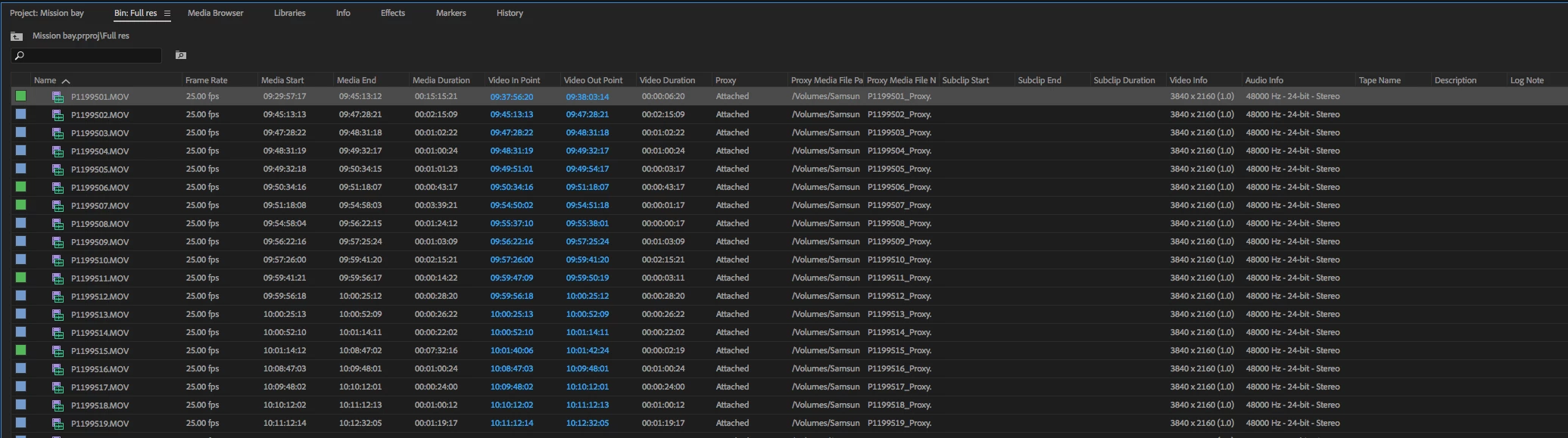Sort by the Name column header
1568x438 pixels.
pos(45,80)
